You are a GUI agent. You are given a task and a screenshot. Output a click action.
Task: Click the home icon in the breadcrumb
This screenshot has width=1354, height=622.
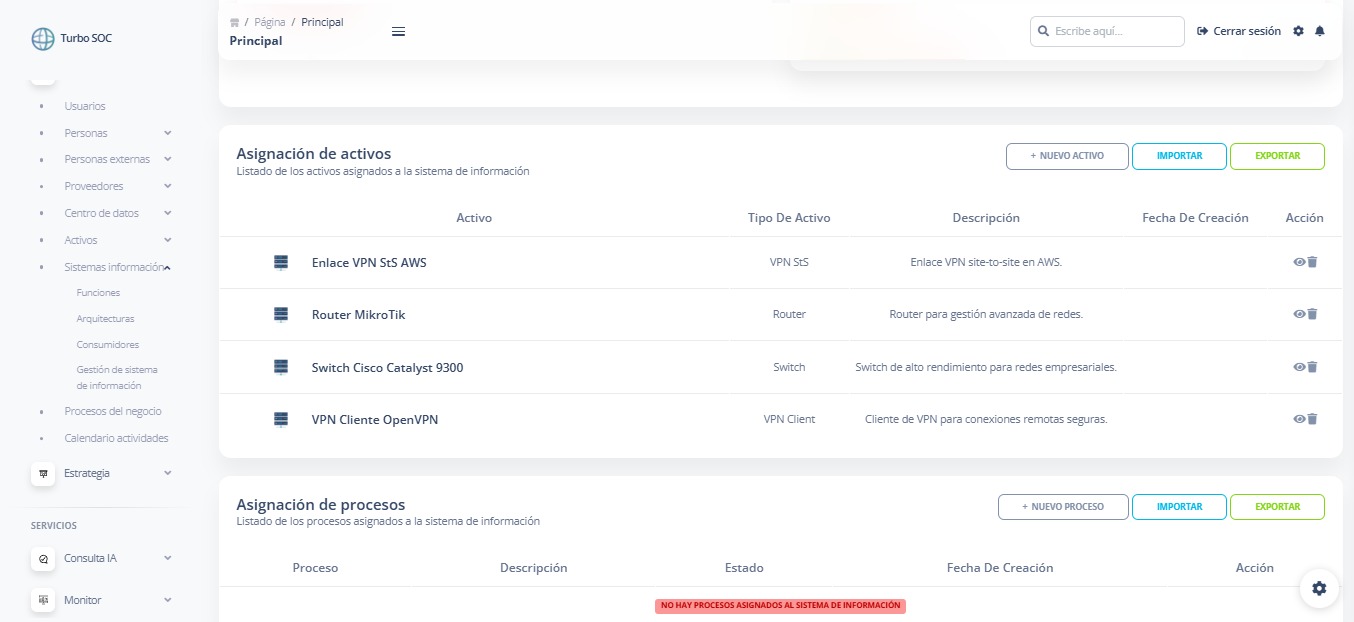pyautogui.click(x=234, y=22)
